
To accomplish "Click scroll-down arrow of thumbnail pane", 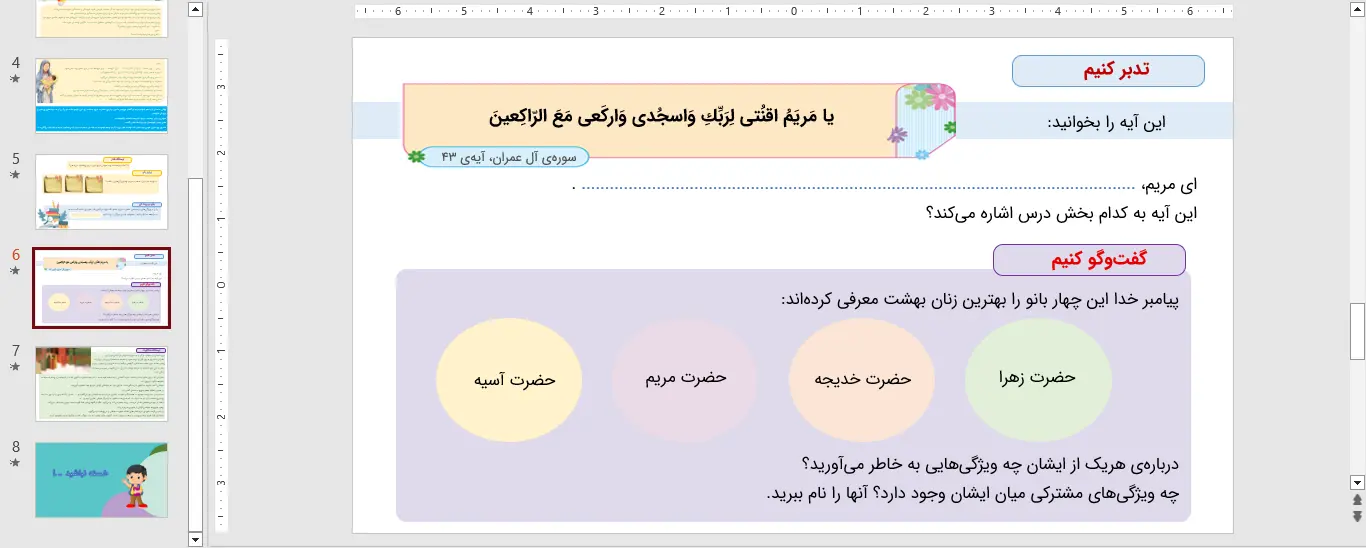I will click(x=195, y=539).
